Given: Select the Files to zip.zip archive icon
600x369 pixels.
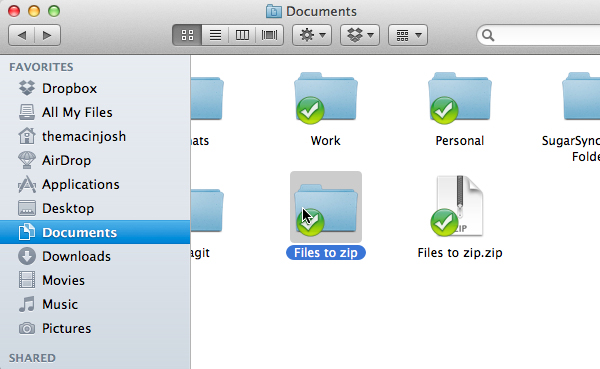Looking at the screenshot, I should coord(458,206).
